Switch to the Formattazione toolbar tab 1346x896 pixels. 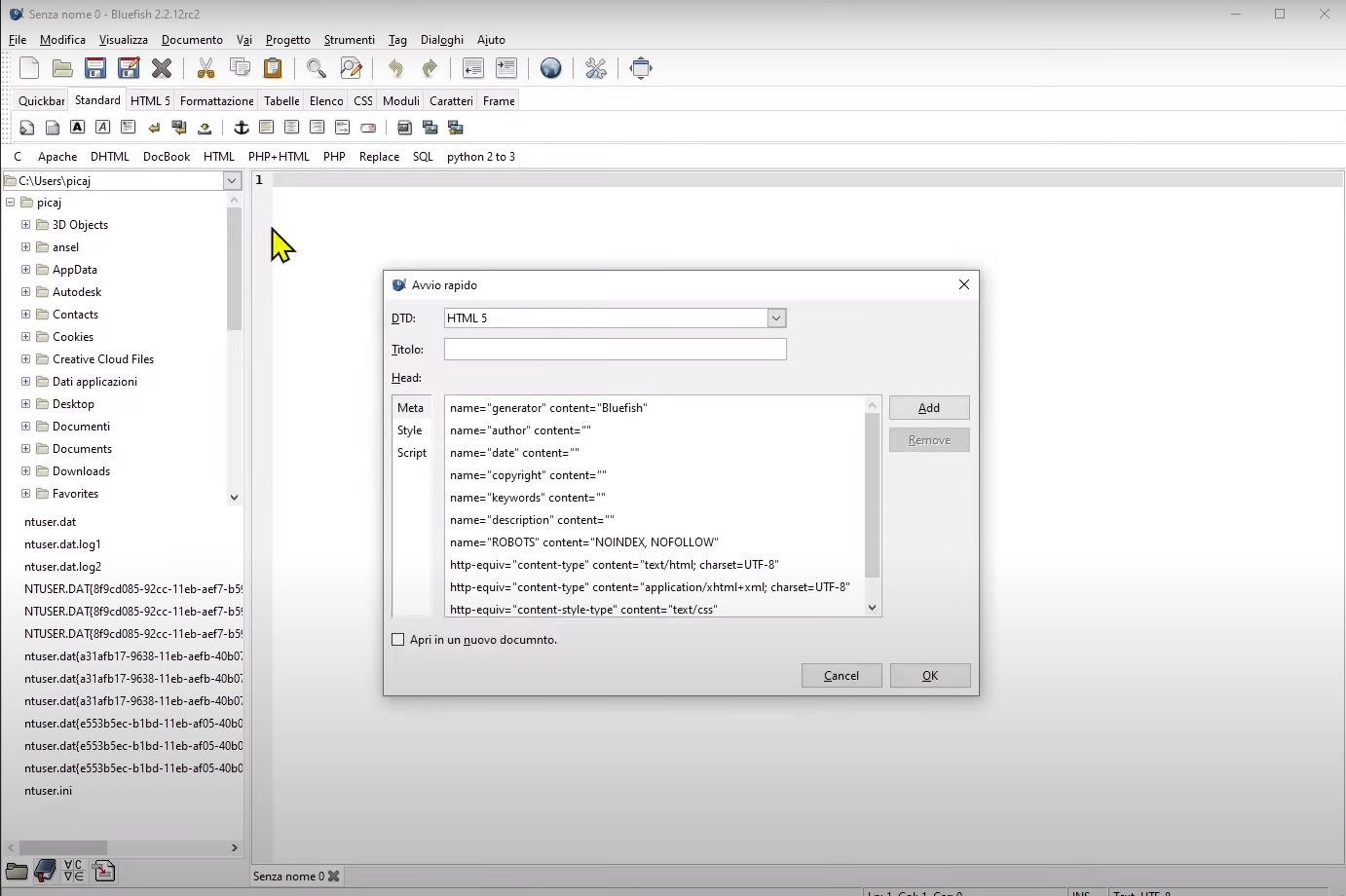[216, 101]
